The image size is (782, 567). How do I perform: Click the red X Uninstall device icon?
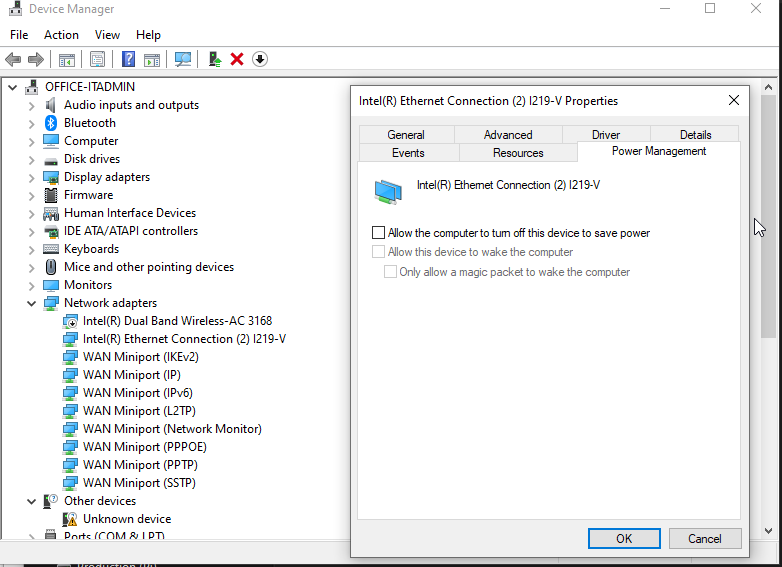[x=237, y=59]
